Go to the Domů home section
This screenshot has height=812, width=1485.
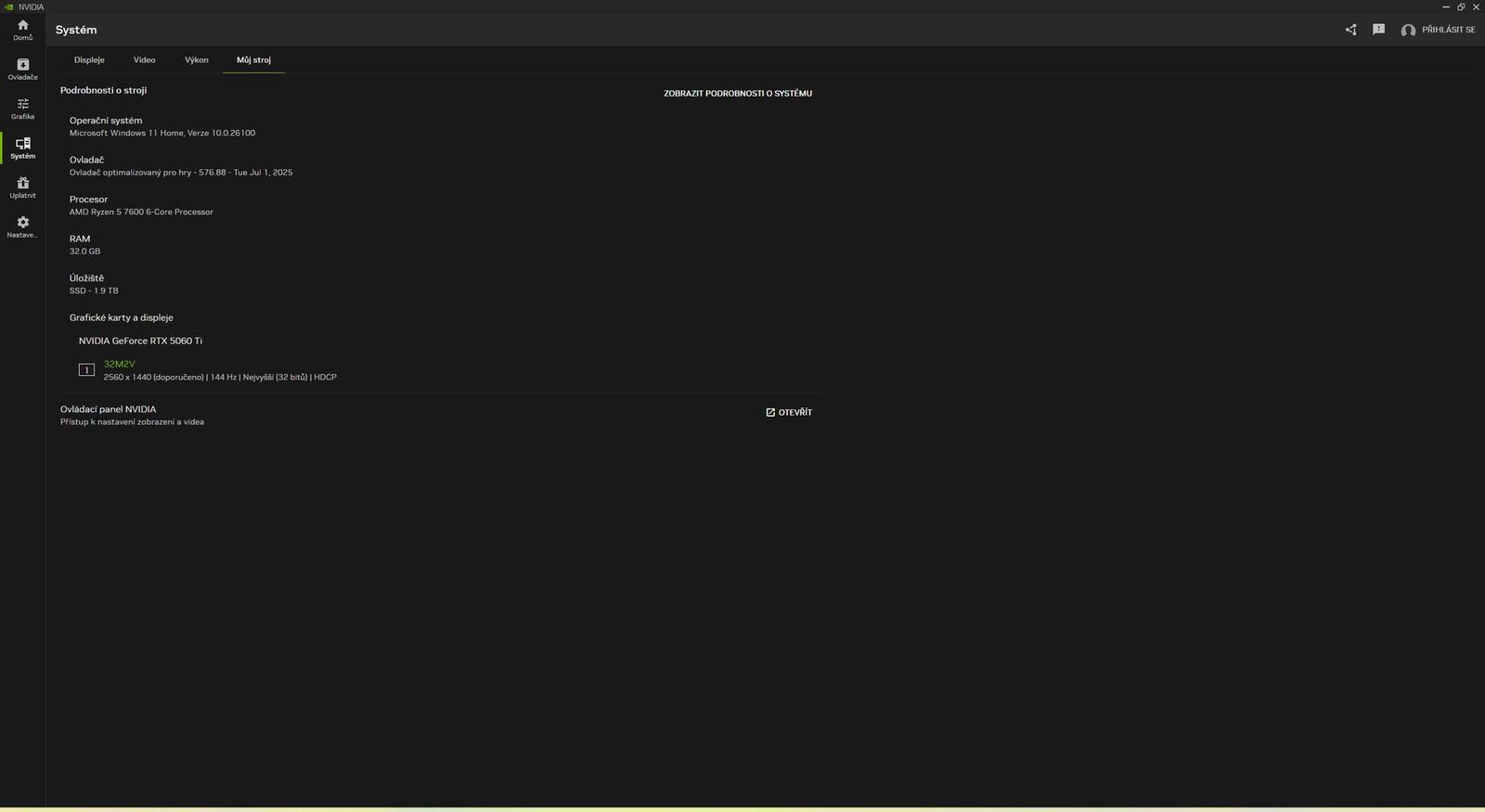22,30
